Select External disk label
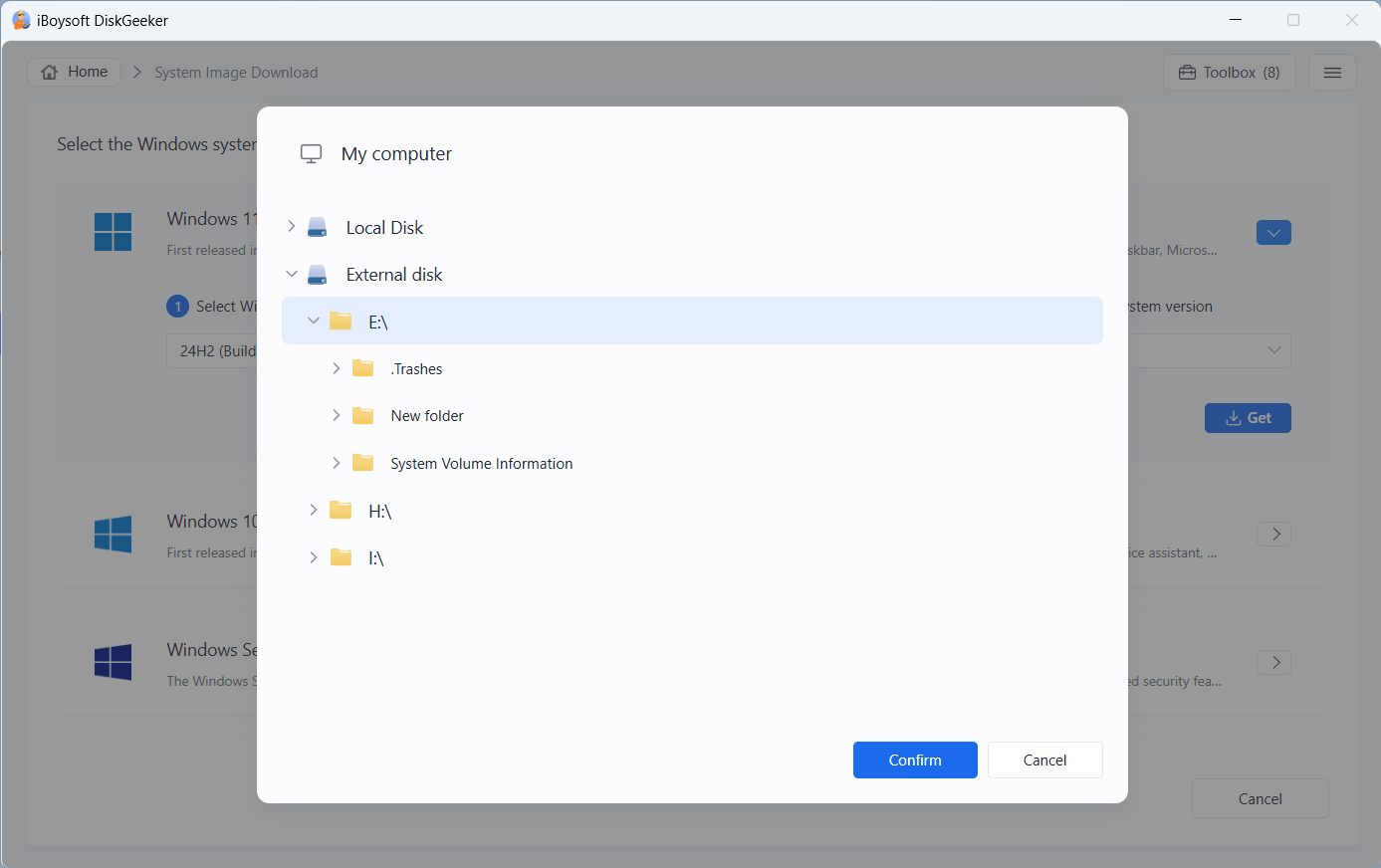Screen dimensions: 1381x868 (x=394, y=275)
